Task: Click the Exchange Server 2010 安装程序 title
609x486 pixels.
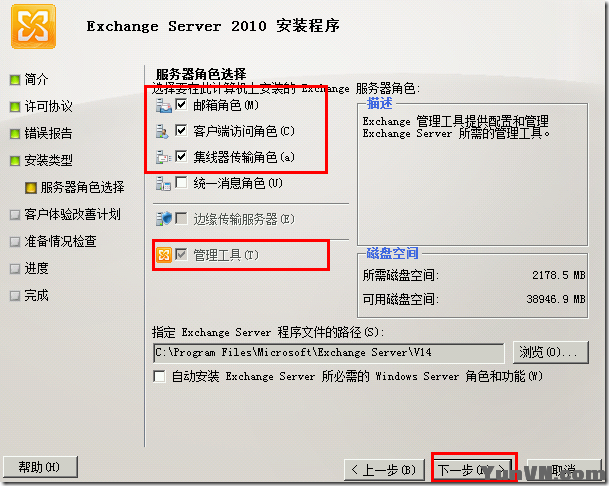Action: tap(213, 26)
